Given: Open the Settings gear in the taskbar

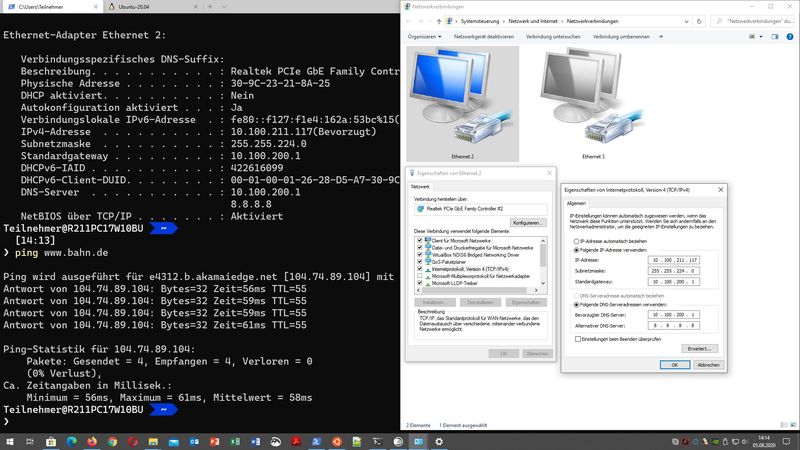Looking at the screenshot, I should coord(439,442).
